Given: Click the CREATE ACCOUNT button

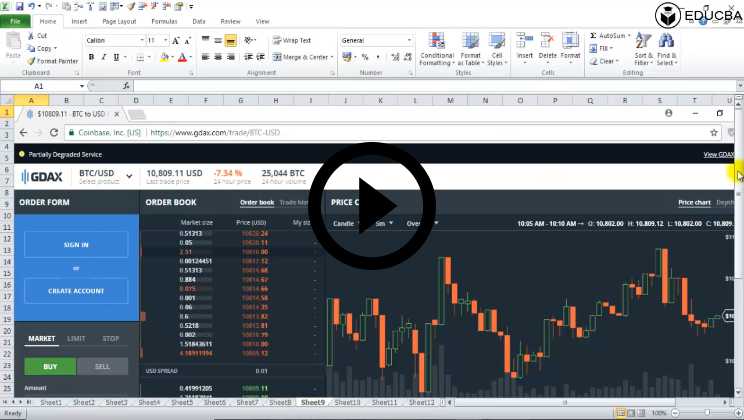Looking at the screenshot, I should coord(76,290).
